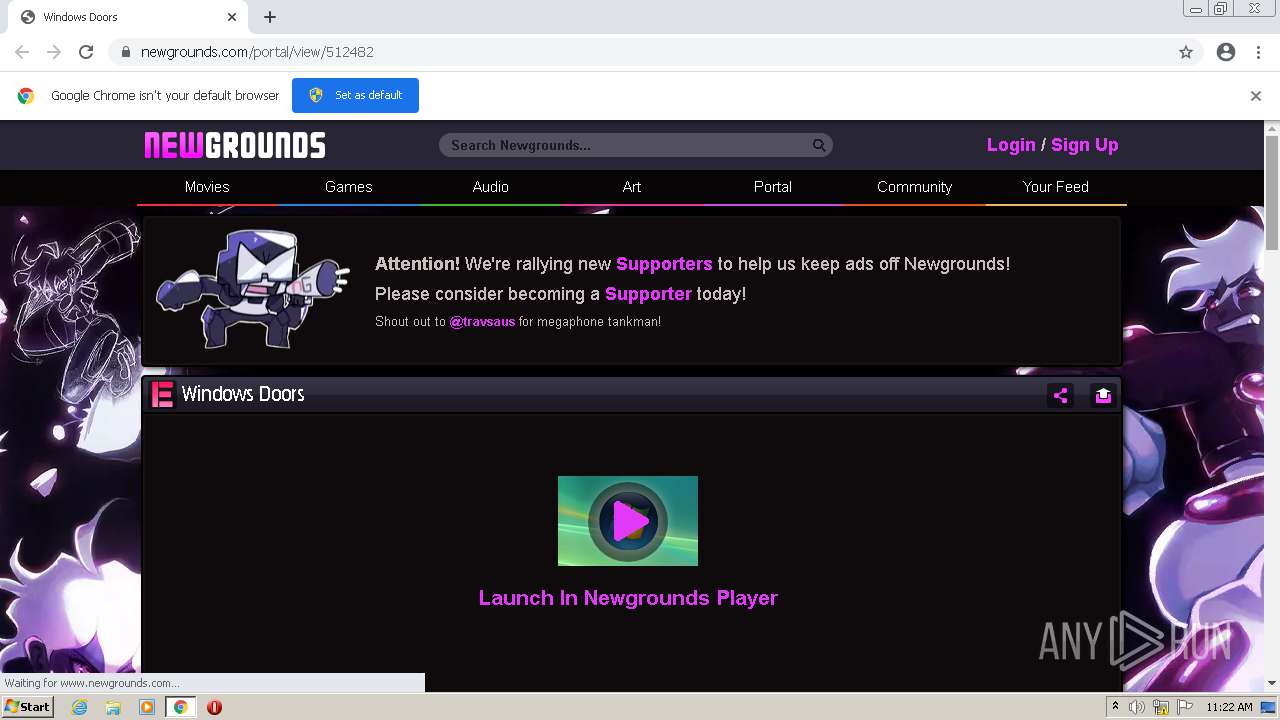Open the share icon for Windows Doors
This screenshot has height=720, width=1280.
1061,396
